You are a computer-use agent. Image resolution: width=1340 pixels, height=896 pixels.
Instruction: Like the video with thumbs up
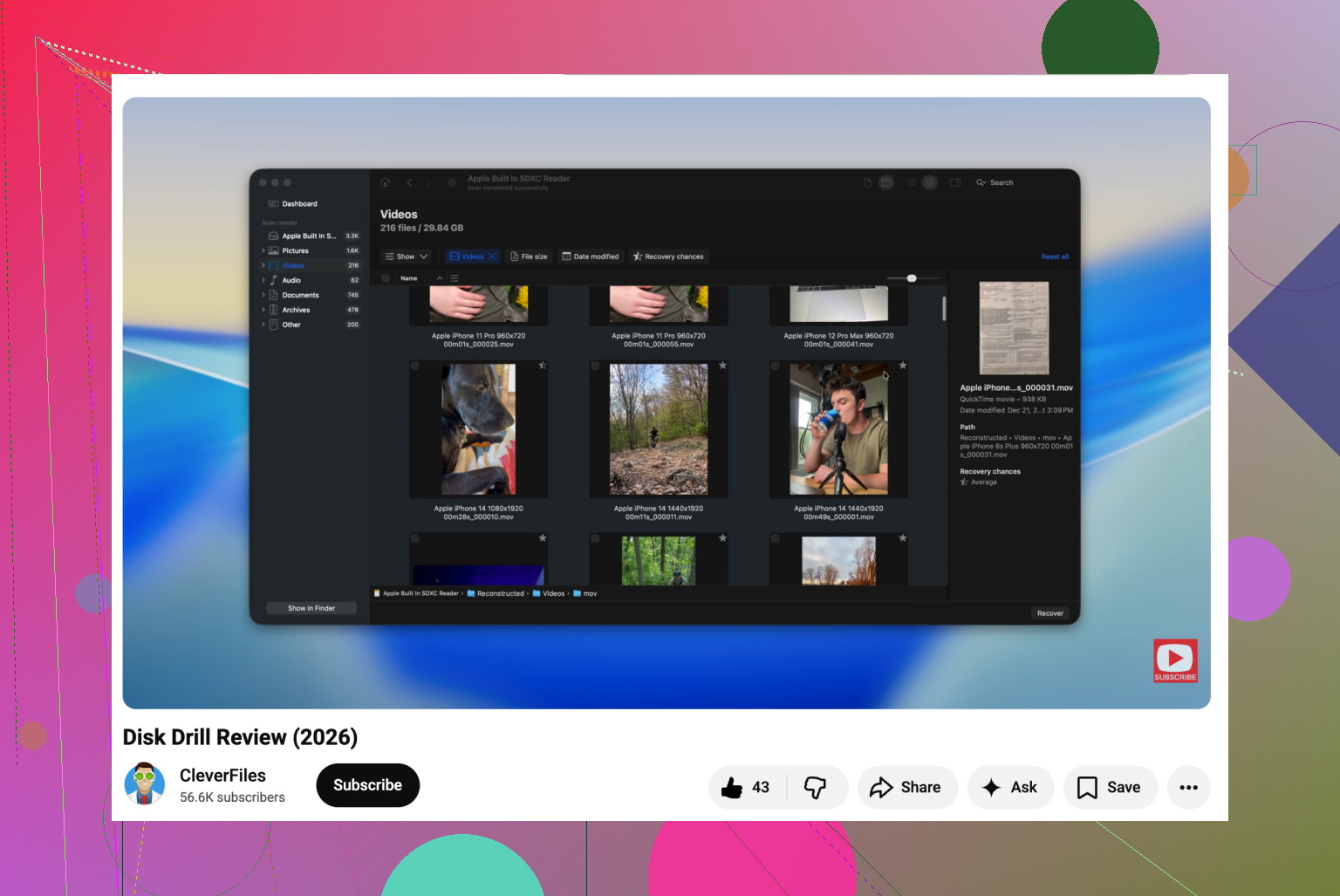(732, 788)
